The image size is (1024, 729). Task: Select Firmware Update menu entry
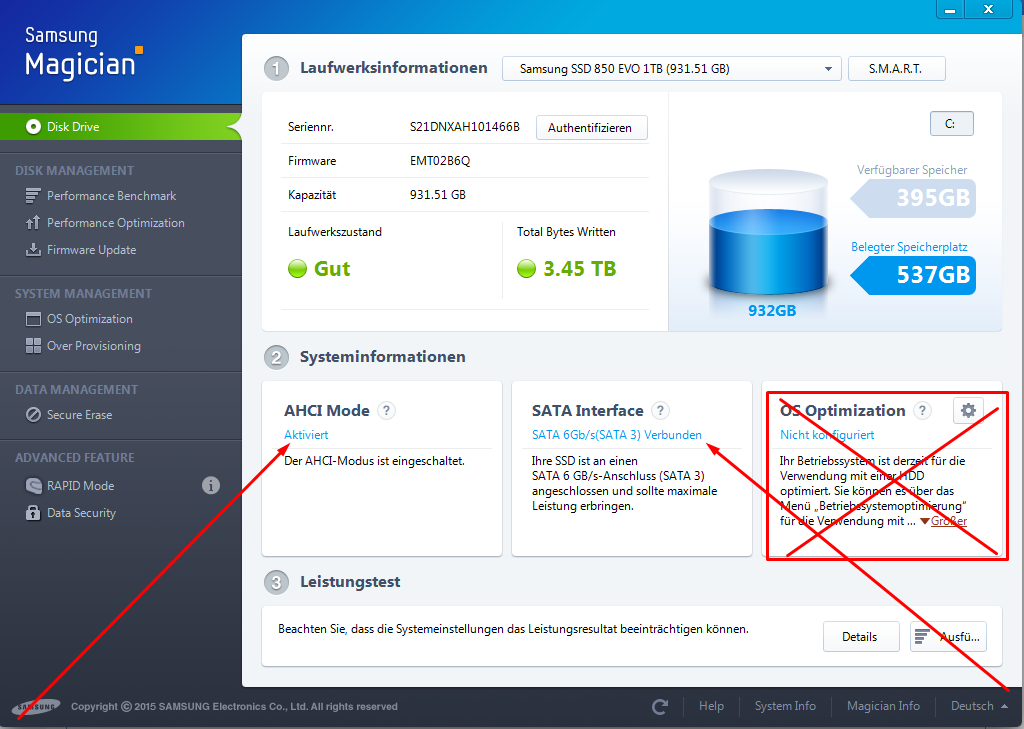pos(91,250)
